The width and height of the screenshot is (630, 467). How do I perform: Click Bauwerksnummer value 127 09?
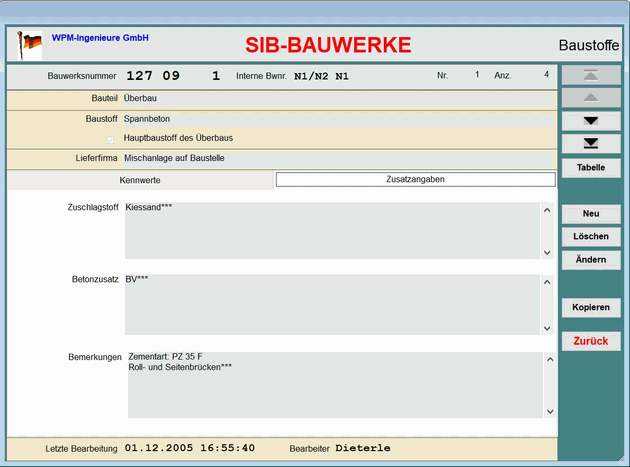[x=153, y=76]
